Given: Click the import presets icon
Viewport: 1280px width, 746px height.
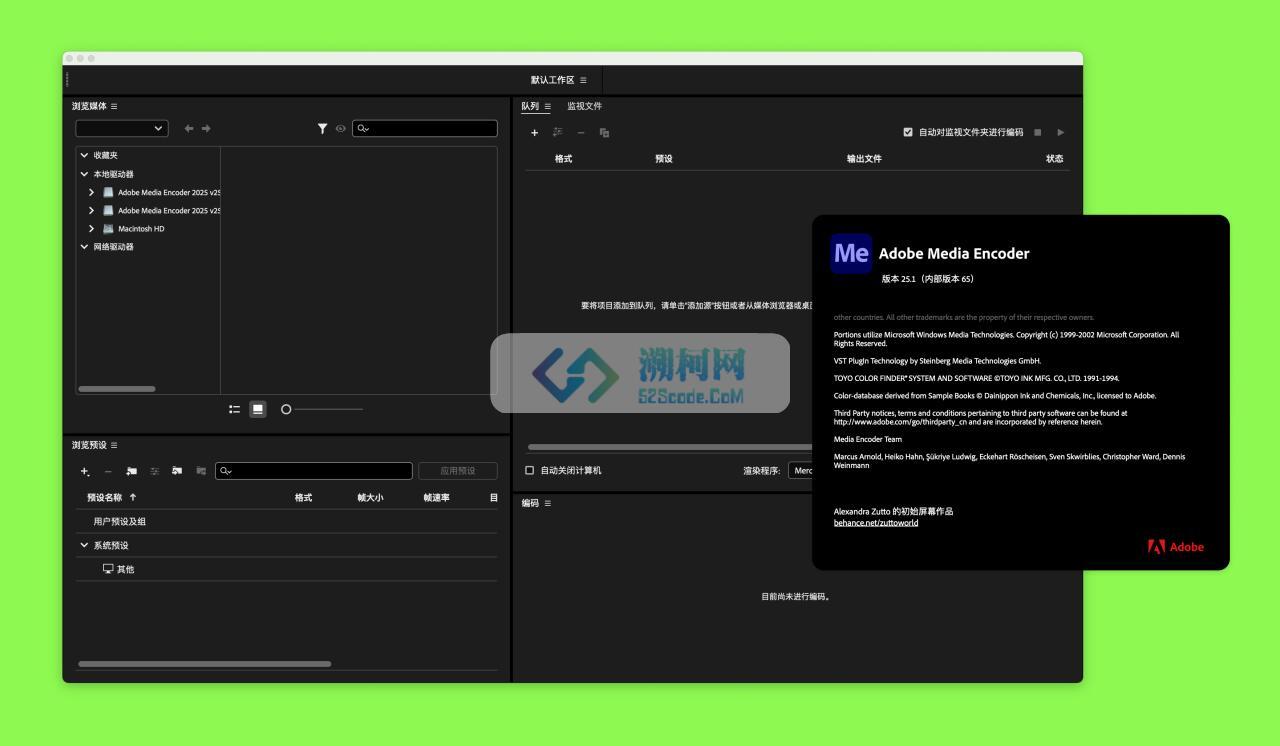Looking at the screenshot, I should click(x=177, y=471).
